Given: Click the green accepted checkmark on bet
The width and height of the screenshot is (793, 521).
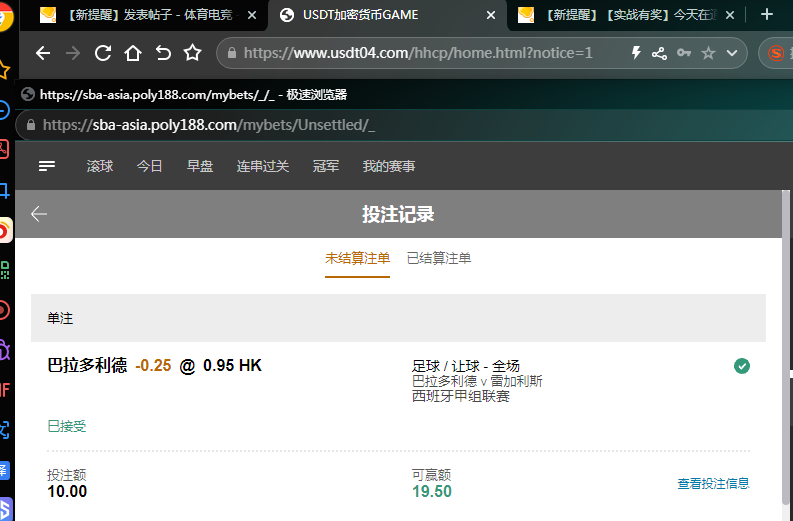Looking at the screenshot, I should coord(741,366).
